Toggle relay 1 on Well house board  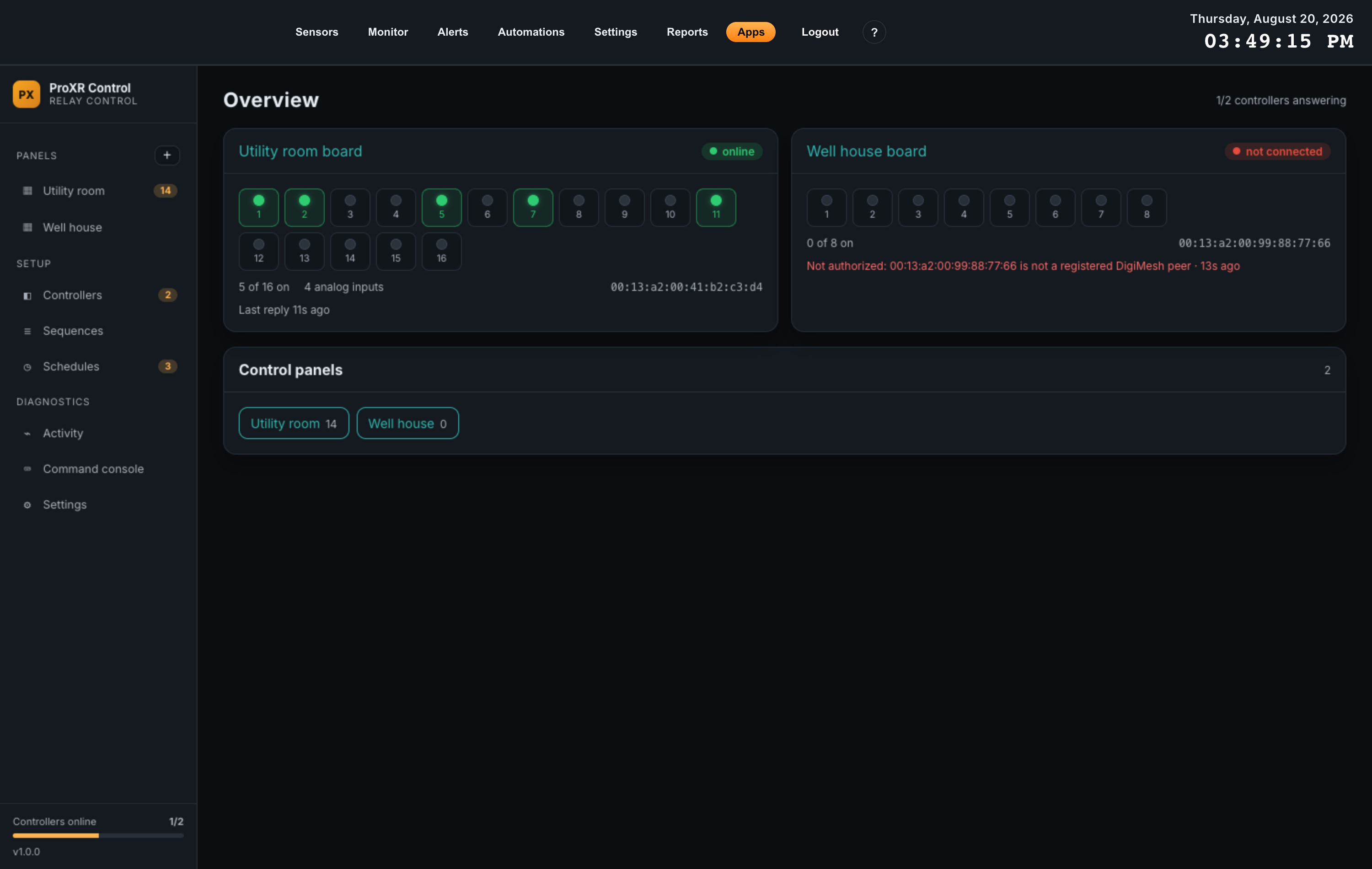point(827,208)
